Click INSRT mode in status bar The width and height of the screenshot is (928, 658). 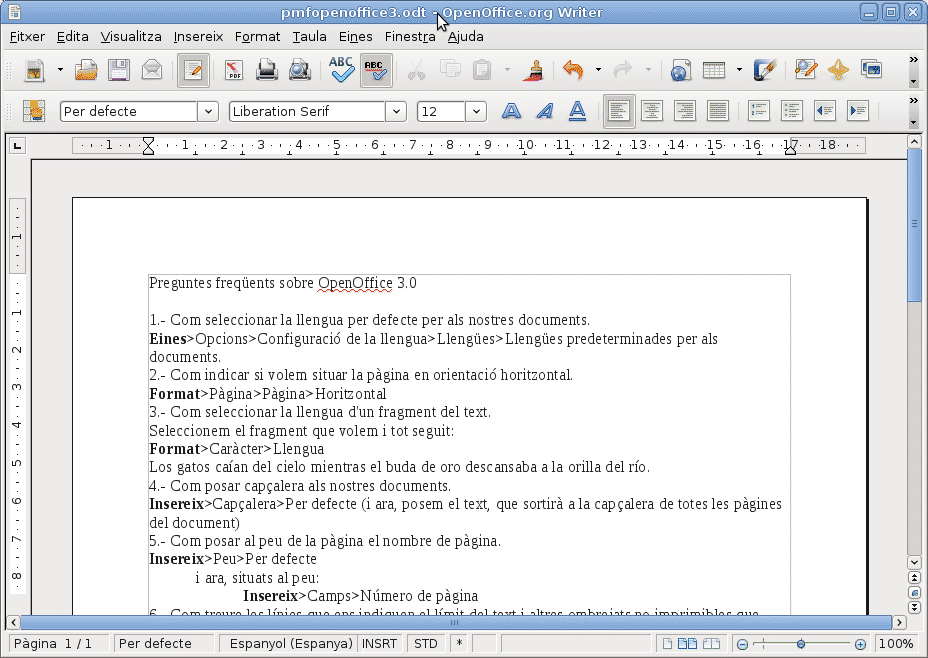point(379,644)
